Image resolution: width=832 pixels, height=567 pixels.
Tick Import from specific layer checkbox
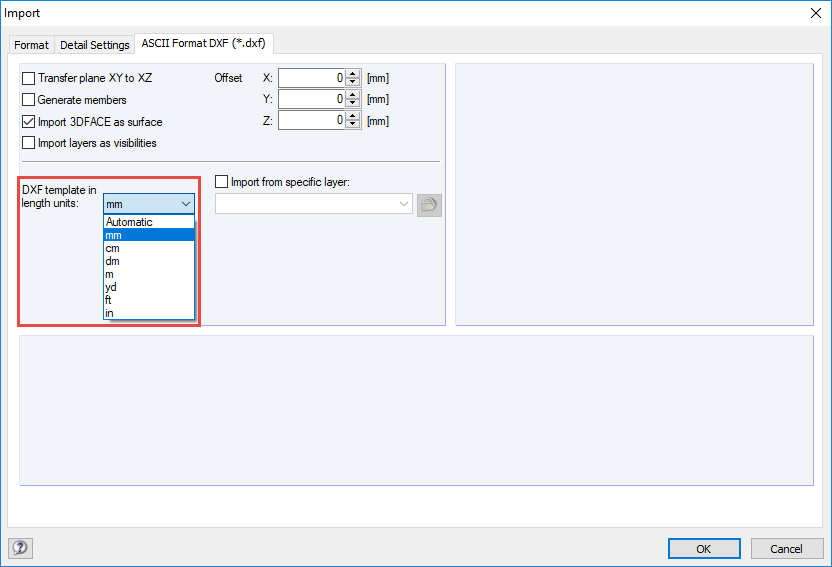coord(221,182)
